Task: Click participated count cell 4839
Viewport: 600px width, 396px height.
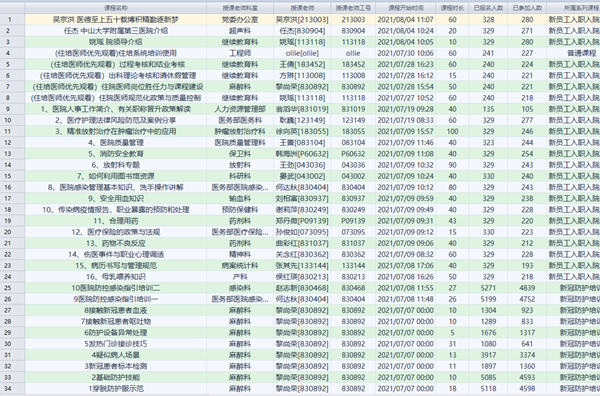Action: click(x=527, y=288)
